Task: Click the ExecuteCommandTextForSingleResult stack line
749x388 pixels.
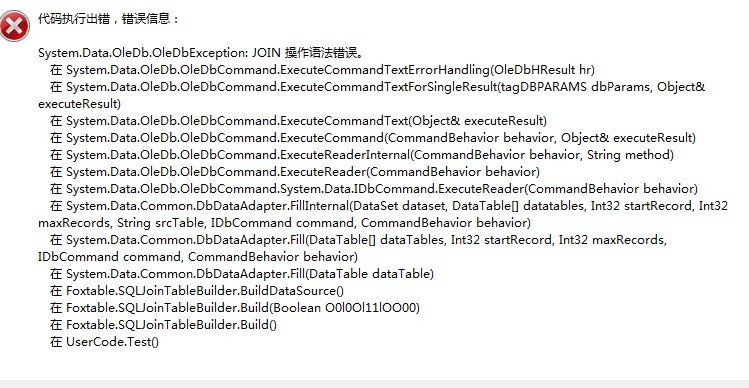Action: [378, 87]
